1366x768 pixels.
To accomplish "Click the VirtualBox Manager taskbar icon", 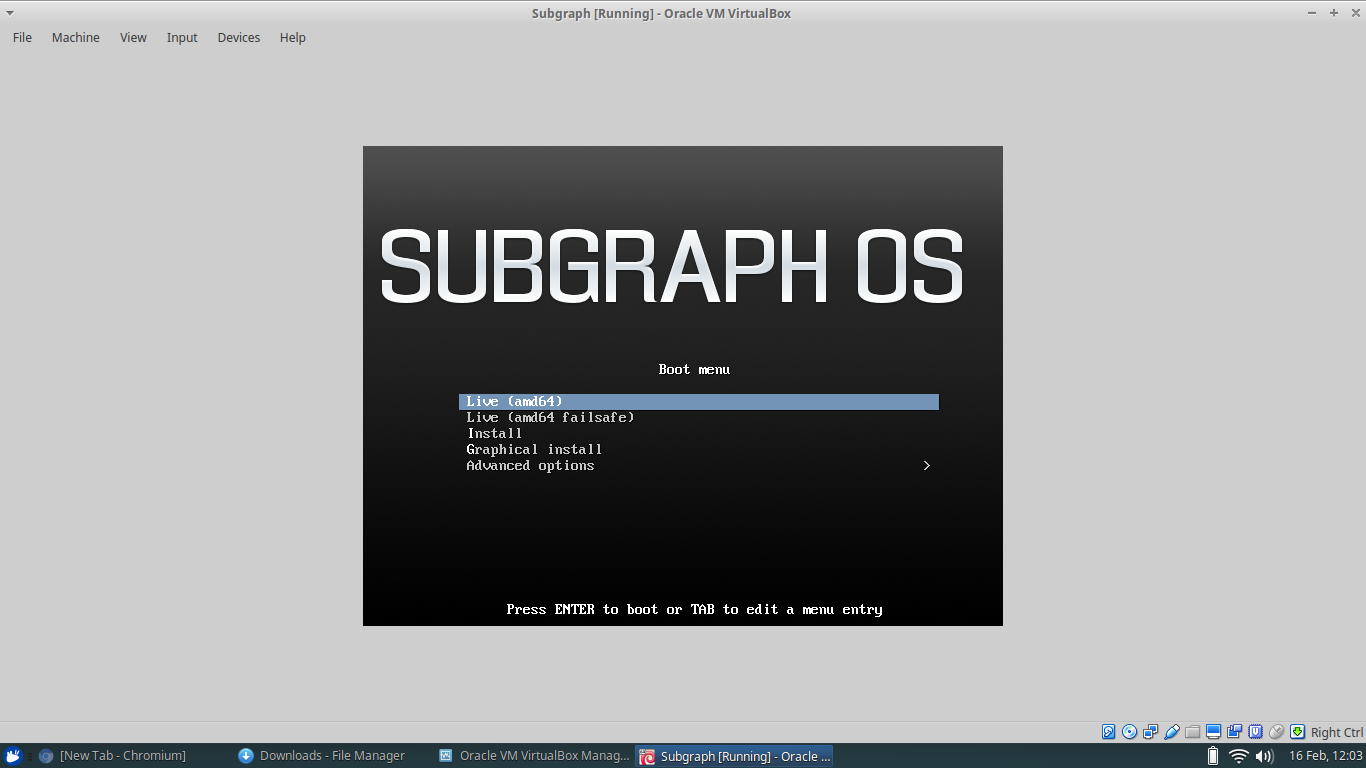I will point(446,756).
